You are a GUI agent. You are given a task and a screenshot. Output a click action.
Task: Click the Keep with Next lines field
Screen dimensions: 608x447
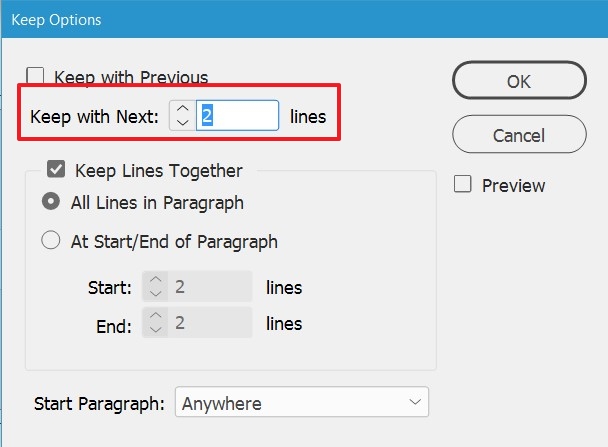238,116
